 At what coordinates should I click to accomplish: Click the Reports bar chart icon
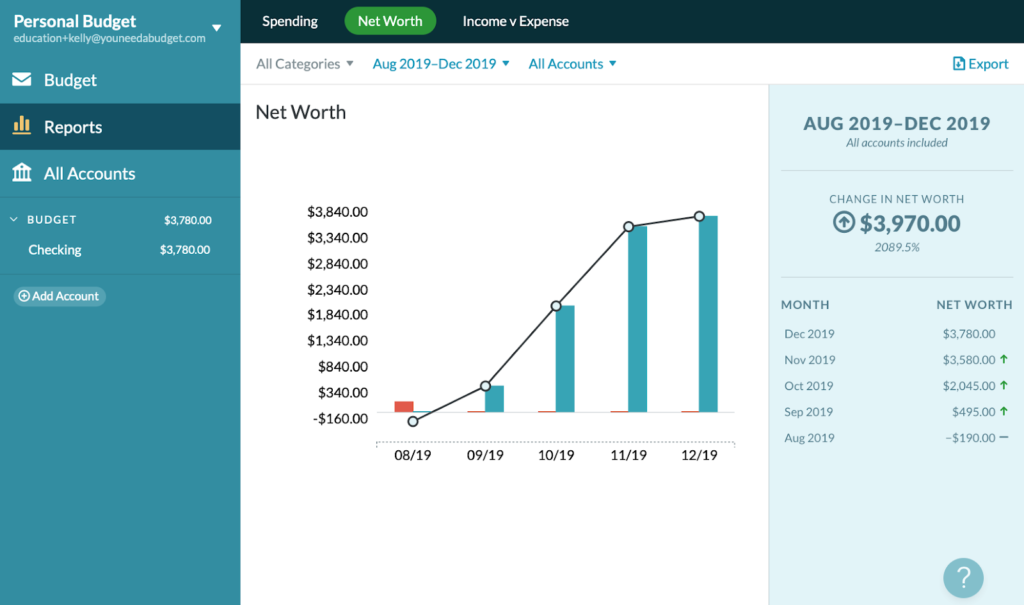click(22, 125)
